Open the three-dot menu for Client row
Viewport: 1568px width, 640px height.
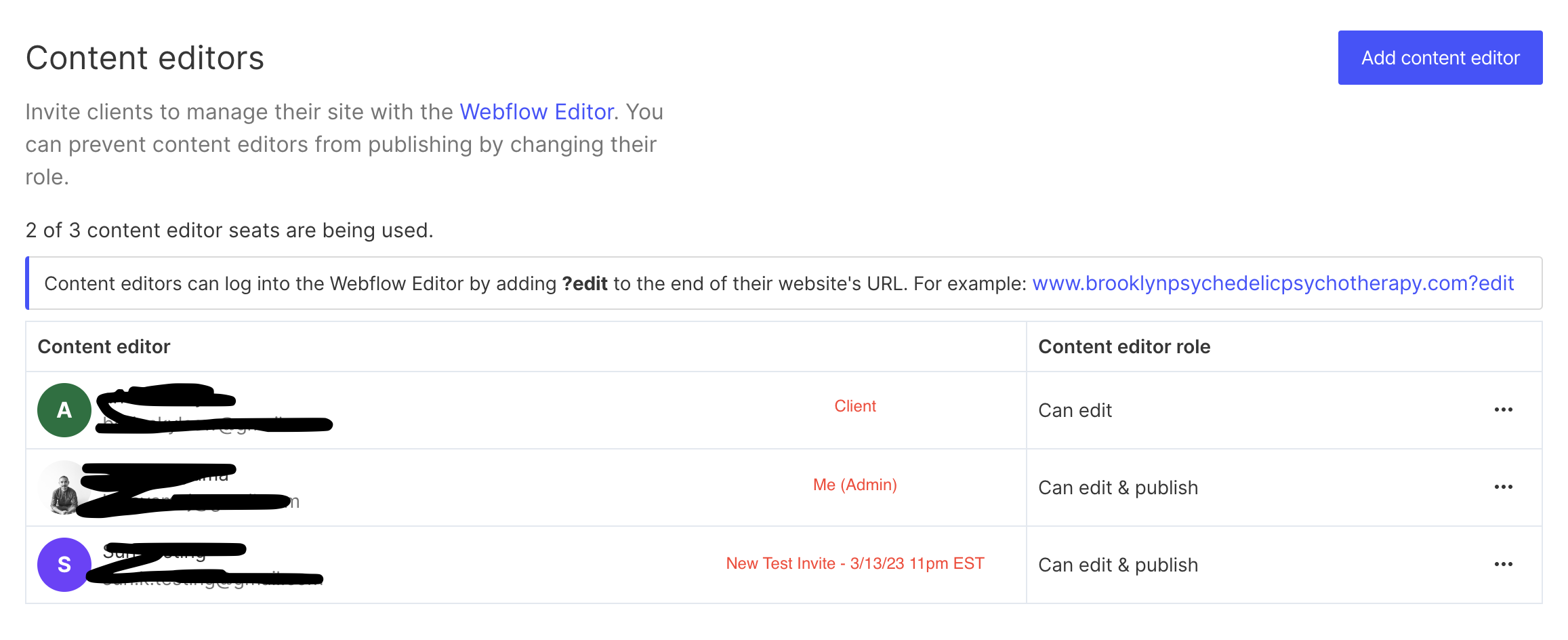(x=1503, y=410)
